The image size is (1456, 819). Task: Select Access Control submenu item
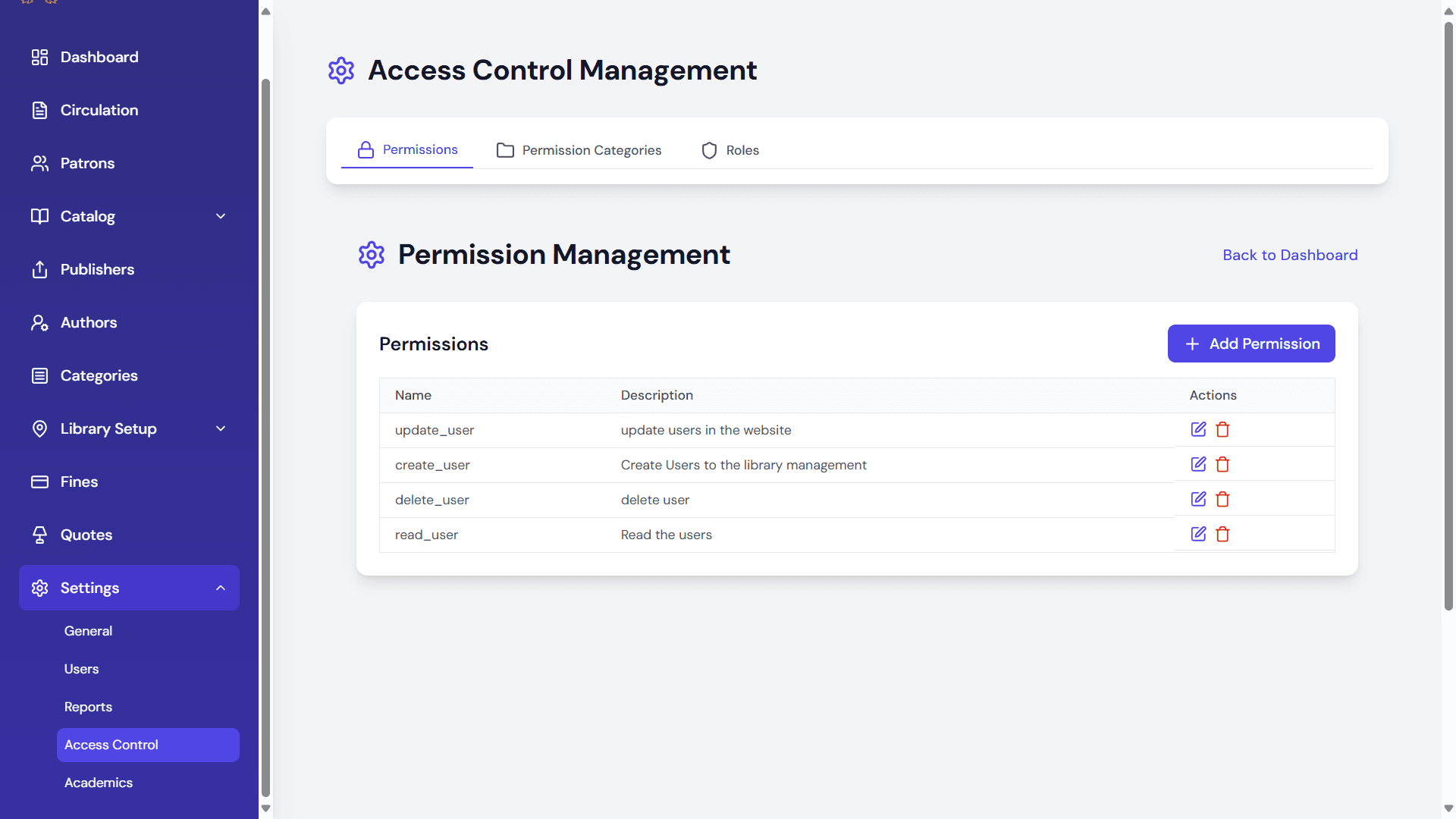coord(148,745)
